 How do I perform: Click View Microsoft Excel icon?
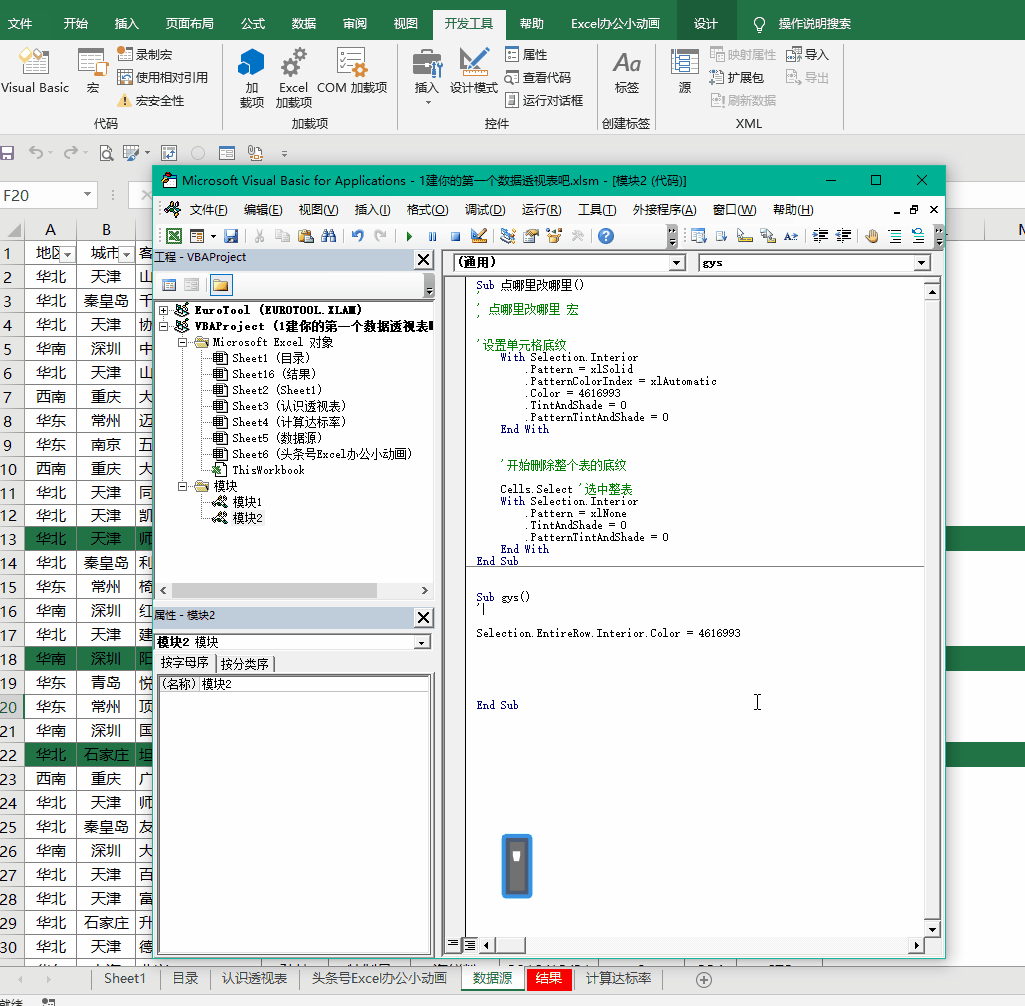[x=174, y=236]
